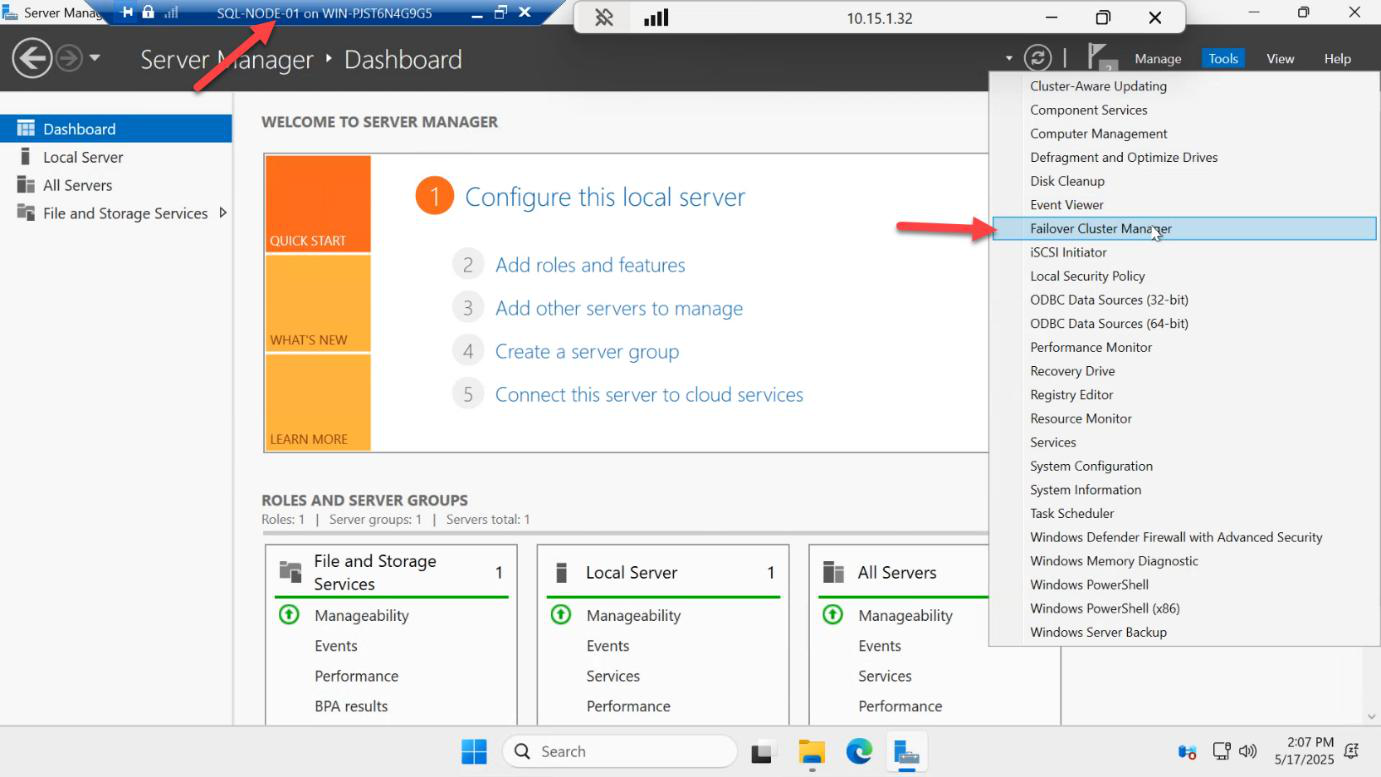Screen dimensions: 1381x777
Task: Click Connect this server to cloud services
Action: pos(649,395)
